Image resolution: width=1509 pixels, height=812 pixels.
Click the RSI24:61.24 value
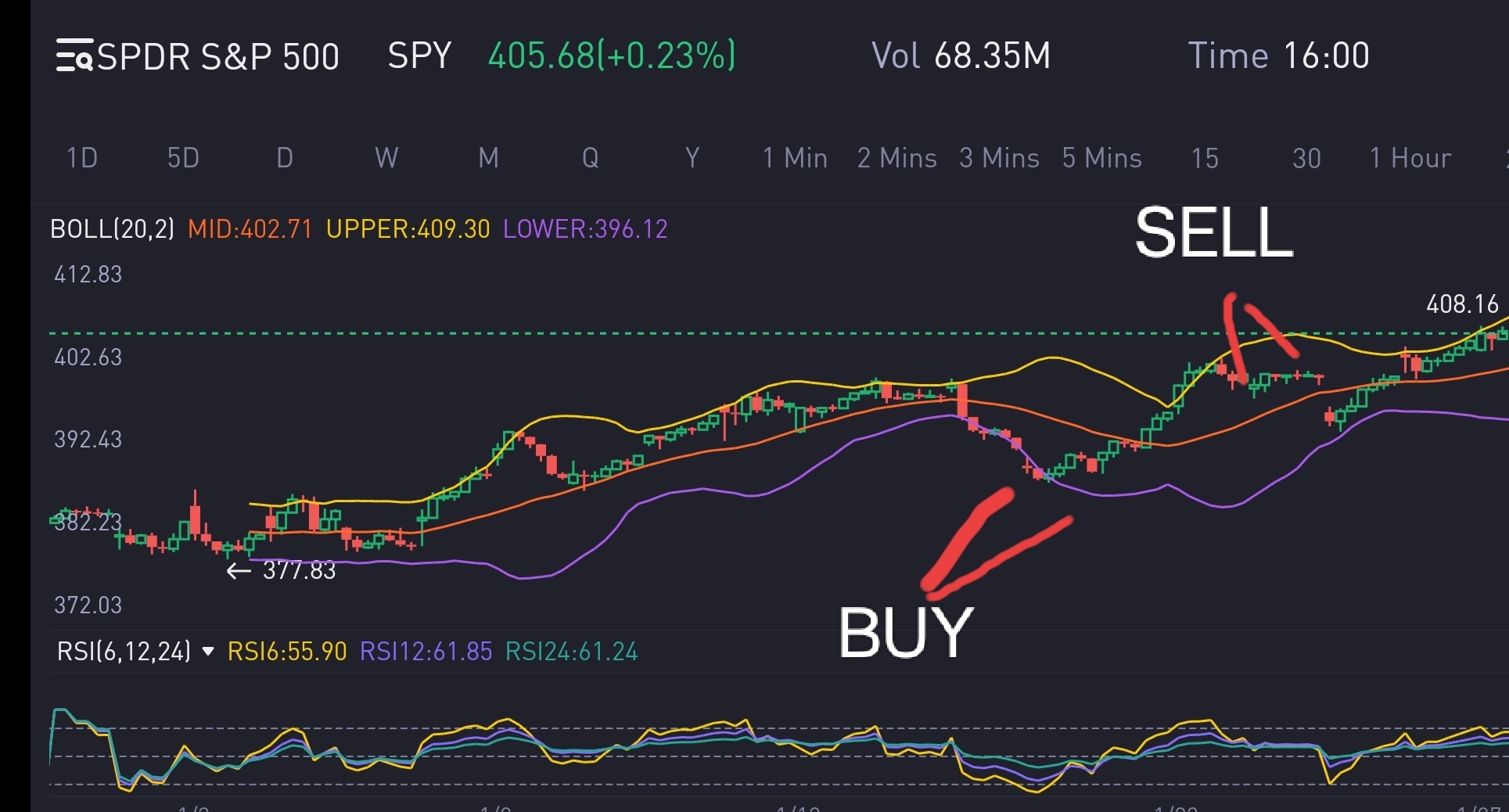point(572,652)
